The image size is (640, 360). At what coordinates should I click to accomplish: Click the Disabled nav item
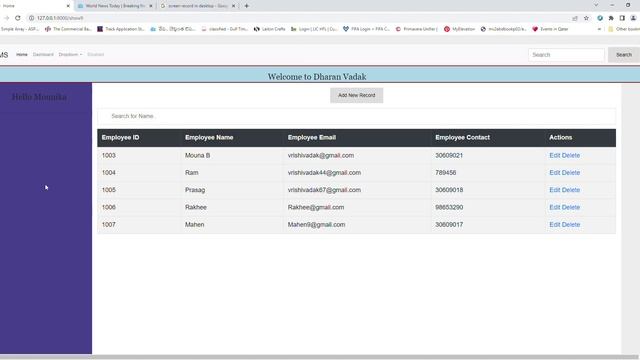click(96, 54)
